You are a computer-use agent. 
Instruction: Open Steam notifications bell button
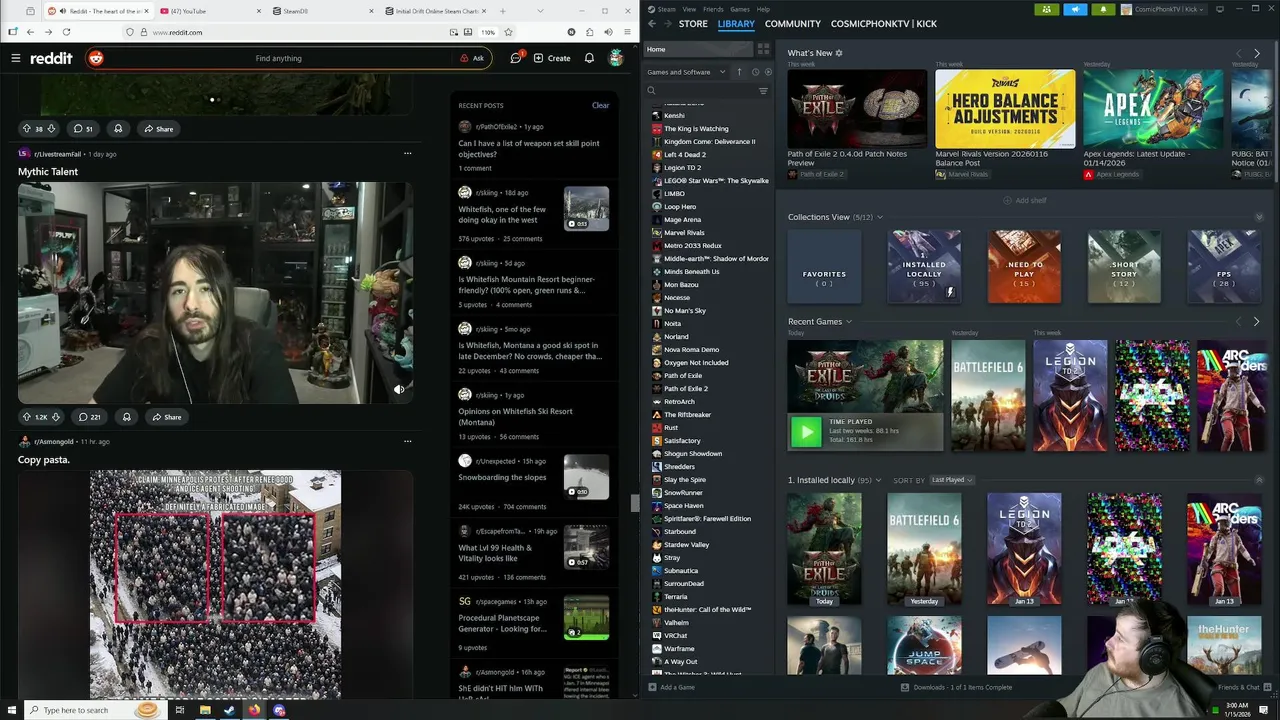(x=1103, y=9)
